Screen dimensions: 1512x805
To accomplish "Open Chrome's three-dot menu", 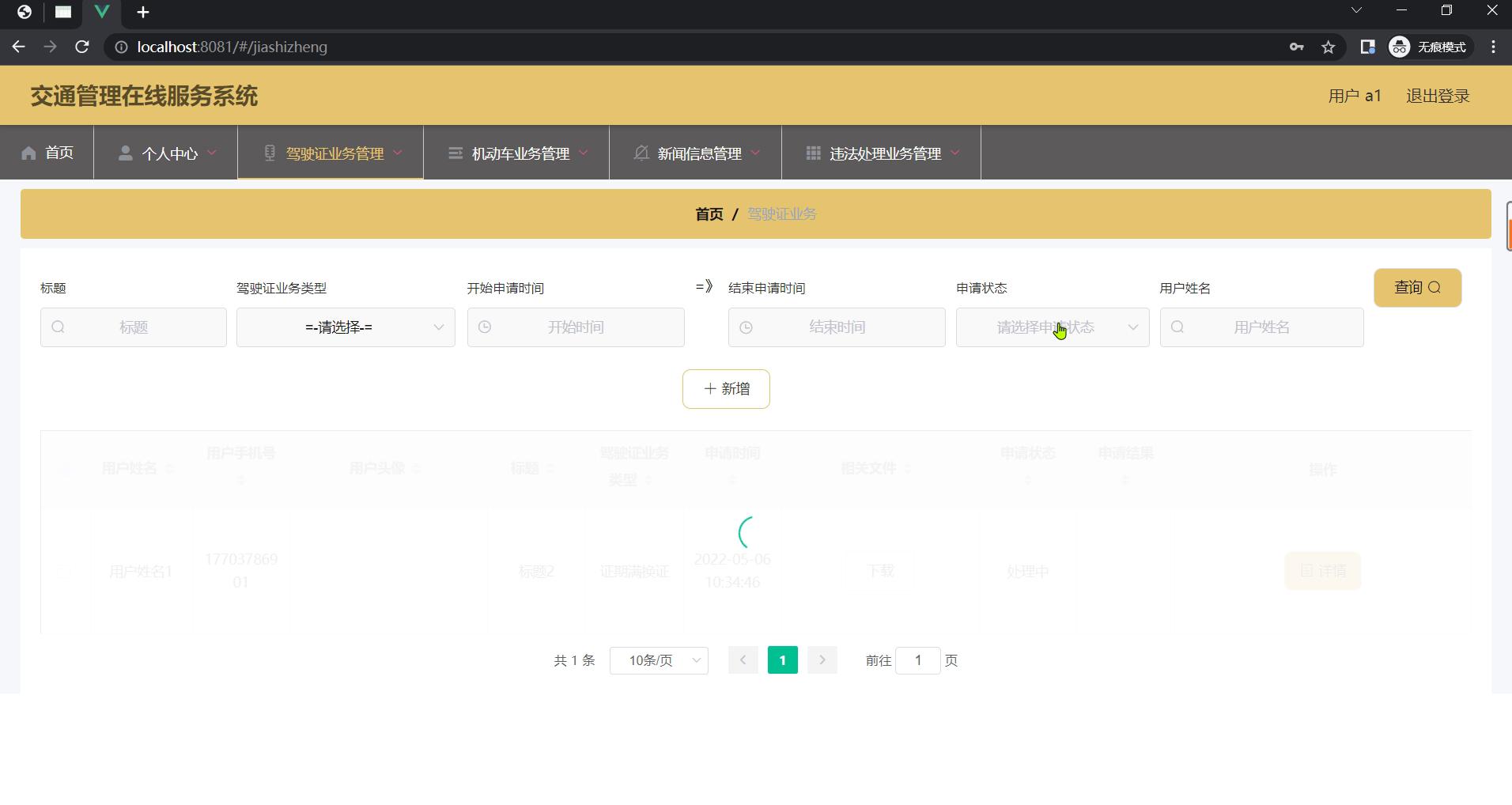I will pyautogui.click(x=1493, y=47).
